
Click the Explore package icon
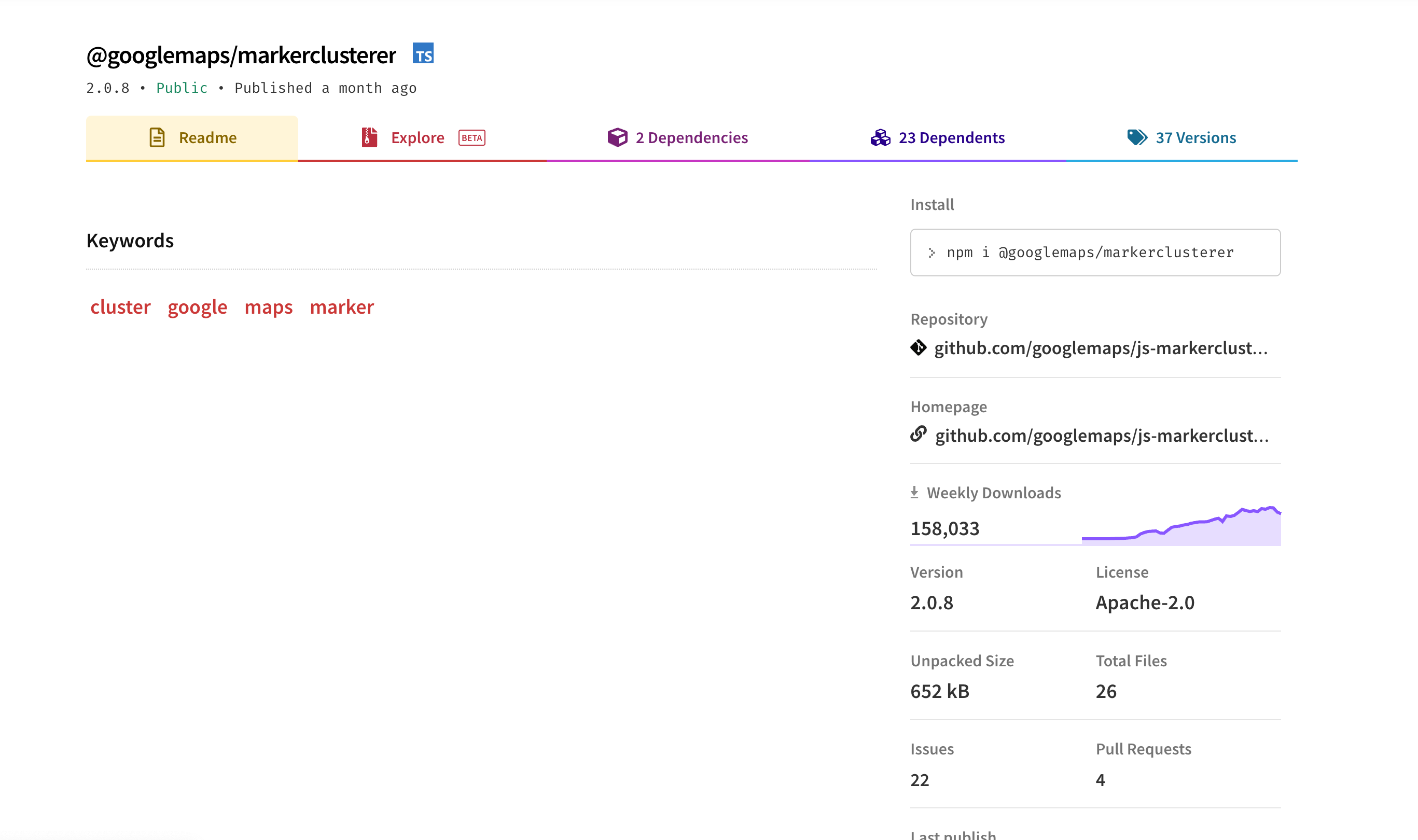click(x=369, y=137)
